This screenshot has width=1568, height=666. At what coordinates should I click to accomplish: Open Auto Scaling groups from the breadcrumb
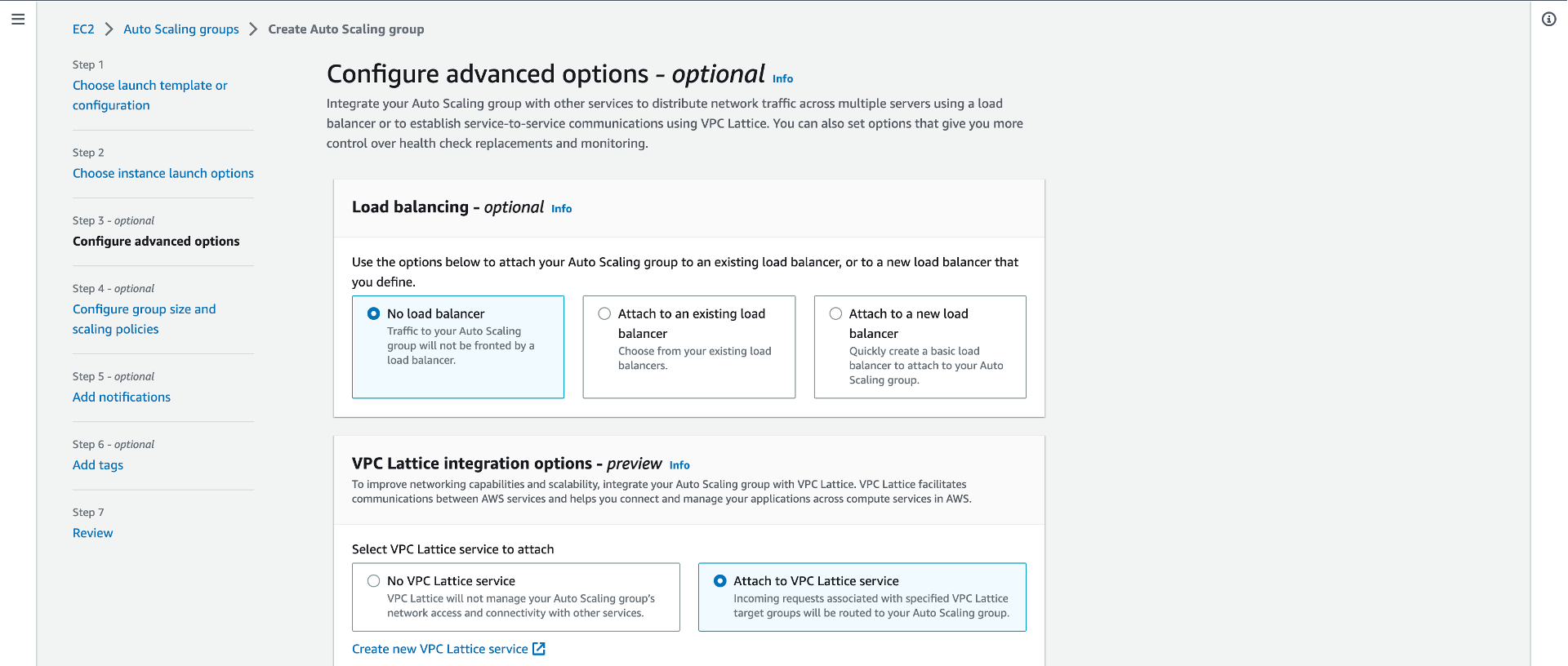click(180, 29)
